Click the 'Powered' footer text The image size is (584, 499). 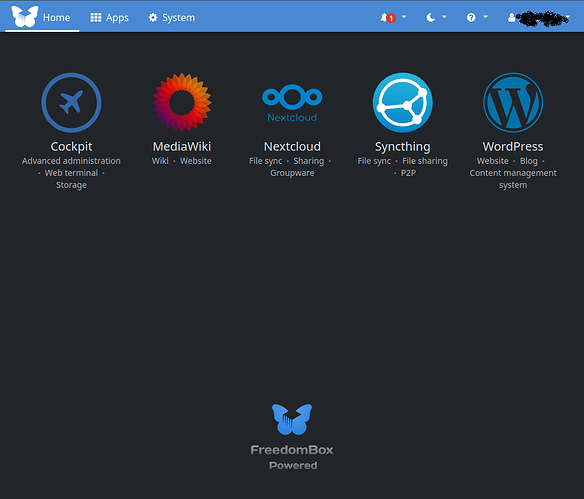pyautogui.click(x=293, y=465)
